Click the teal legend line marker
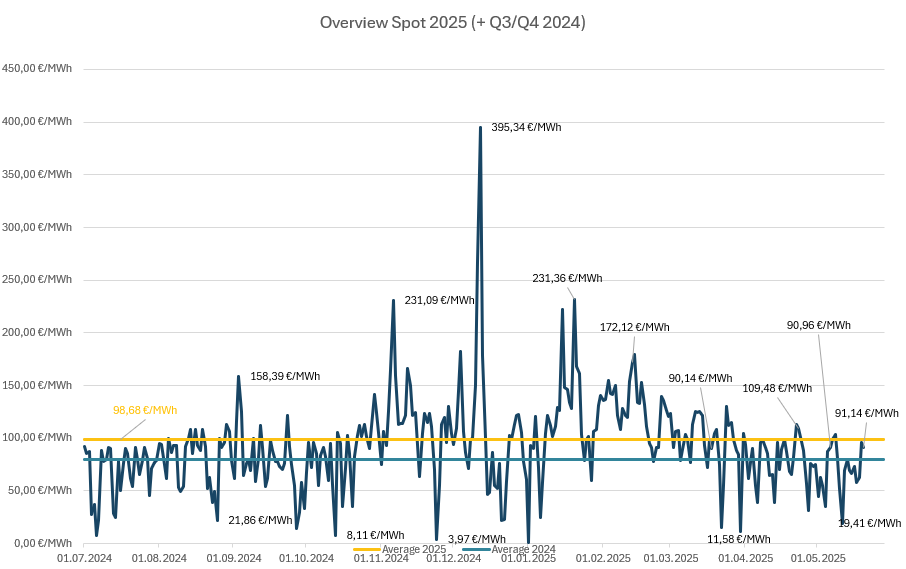 [478, 549]
